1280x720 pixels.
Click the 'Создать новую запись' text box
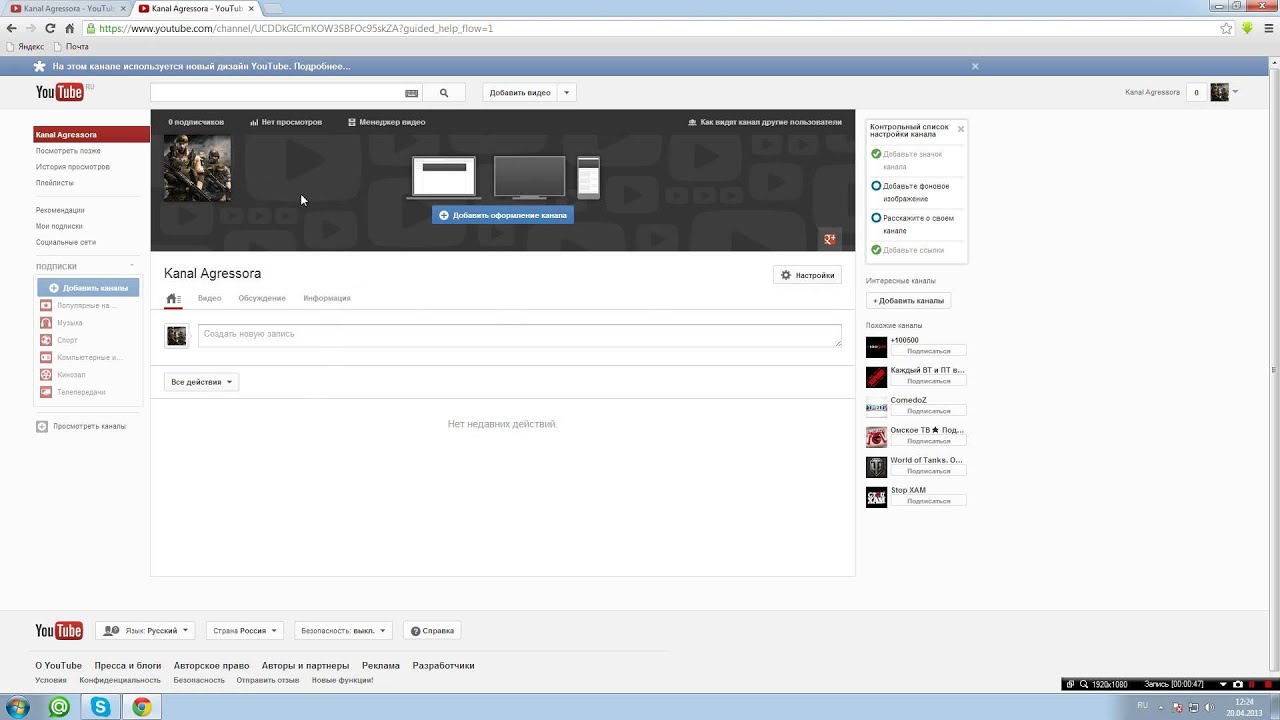pos(519,336)
